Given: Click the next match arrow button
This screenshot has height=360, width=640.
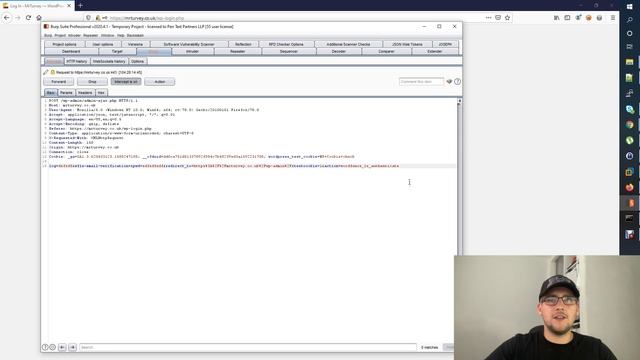Looking at the screenshot, I should [x=73, y=347].
